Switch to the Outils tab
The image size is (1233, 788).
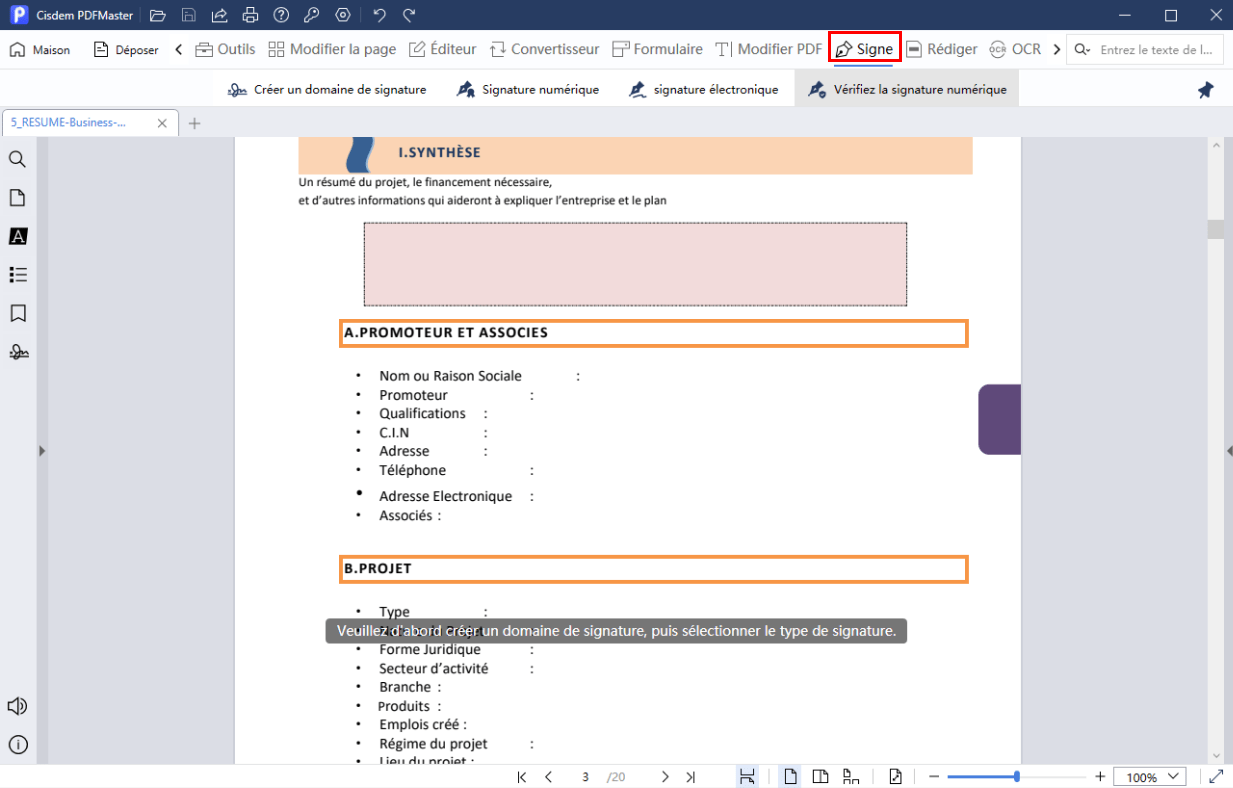pos(225,49)
